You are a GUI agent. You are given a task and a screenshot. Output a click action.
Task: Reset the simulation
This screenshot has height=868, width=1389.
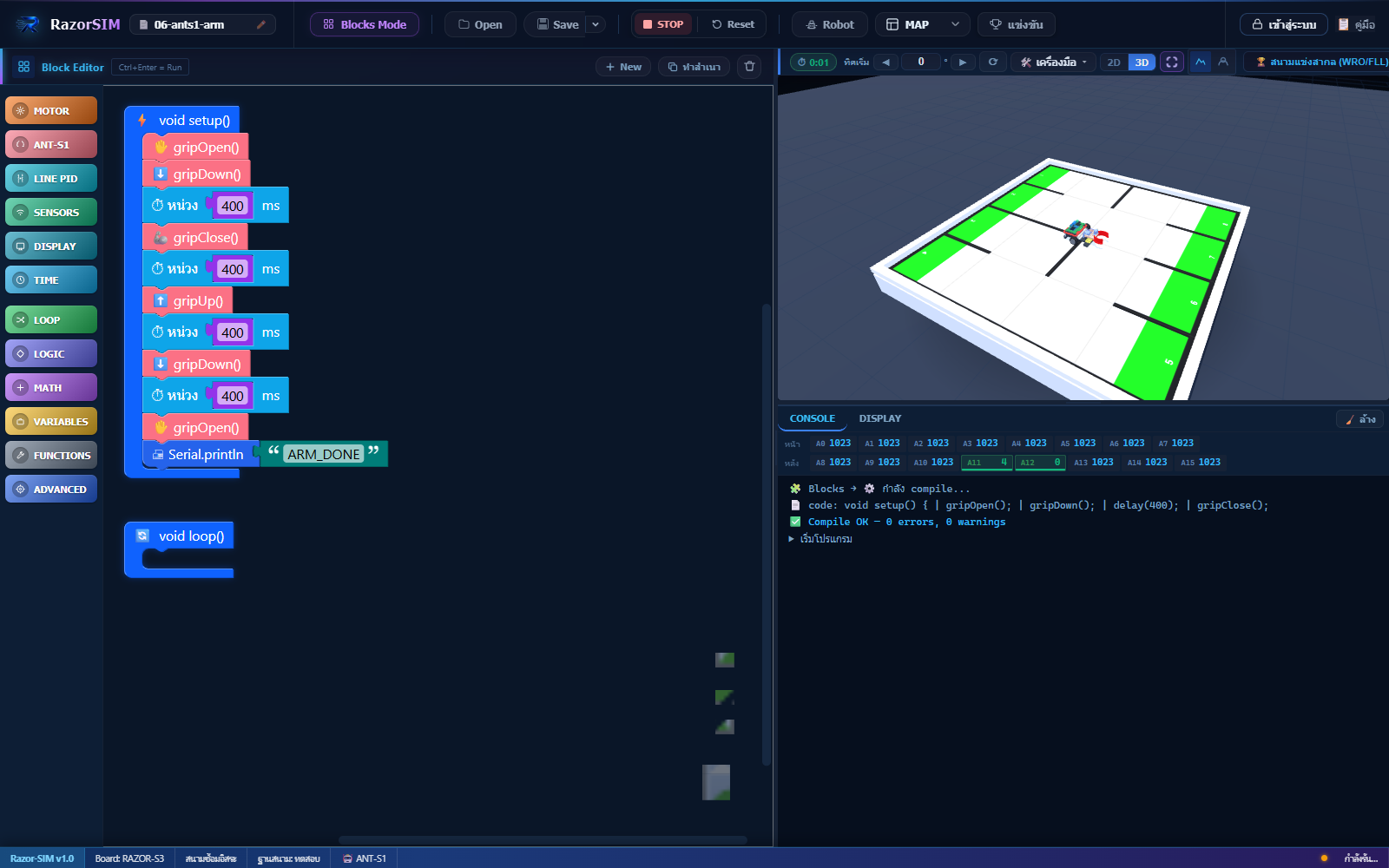733,24
